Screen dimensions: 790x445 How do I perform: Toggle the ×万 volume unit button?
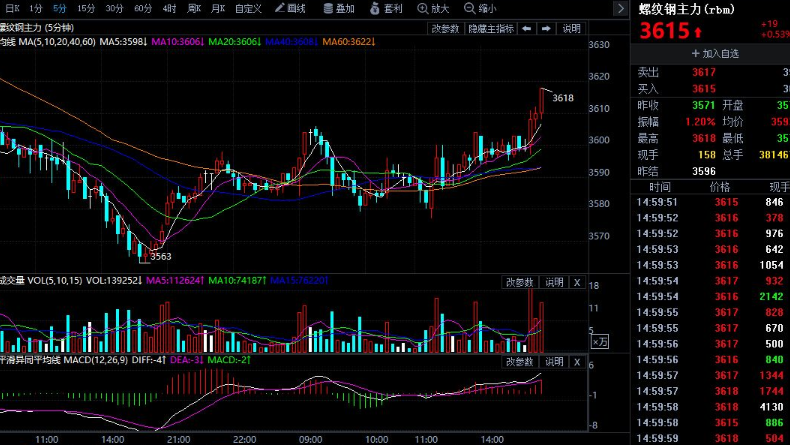pos(600,342)
